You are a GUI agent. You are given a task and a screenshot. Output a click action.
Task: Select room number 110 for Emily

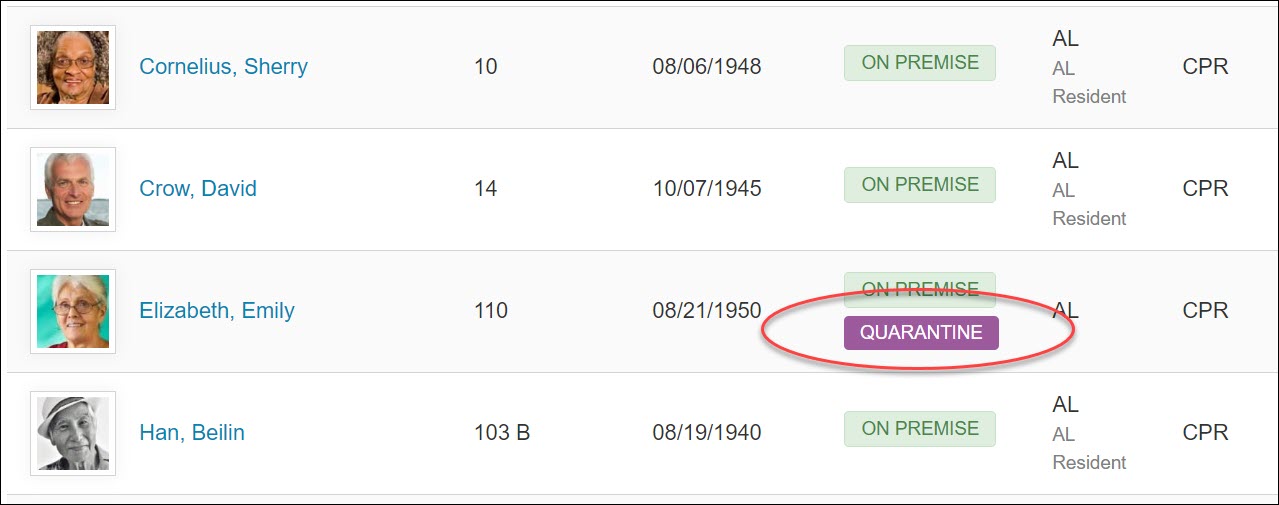(x=491, y=311)
